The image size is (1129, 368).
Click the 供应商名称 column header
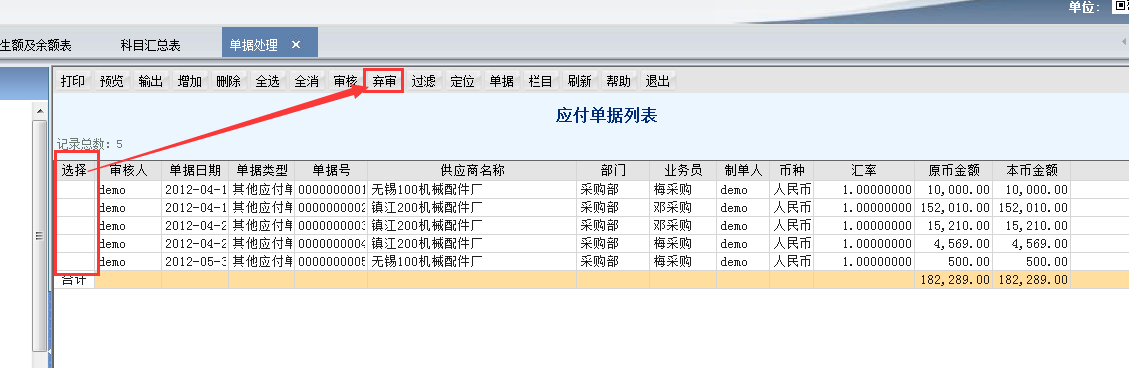click(472, 171)
